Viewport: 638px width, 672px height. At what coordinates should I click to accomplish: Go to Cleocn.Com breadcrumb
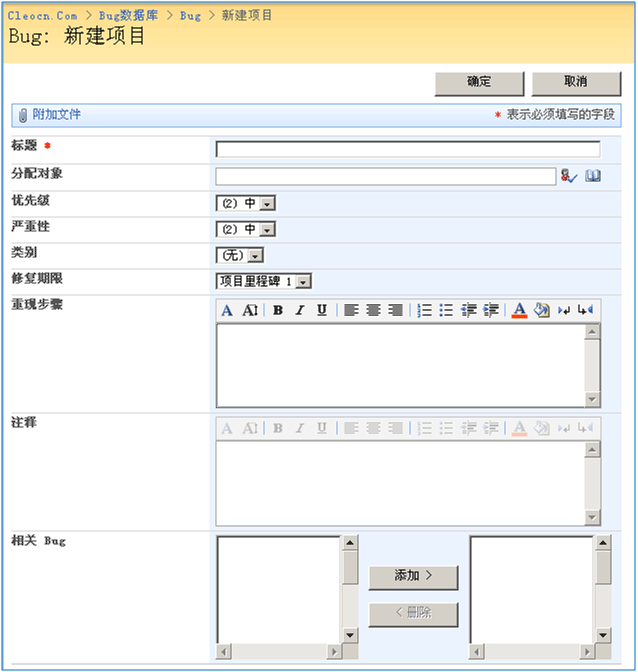[42, 16]
